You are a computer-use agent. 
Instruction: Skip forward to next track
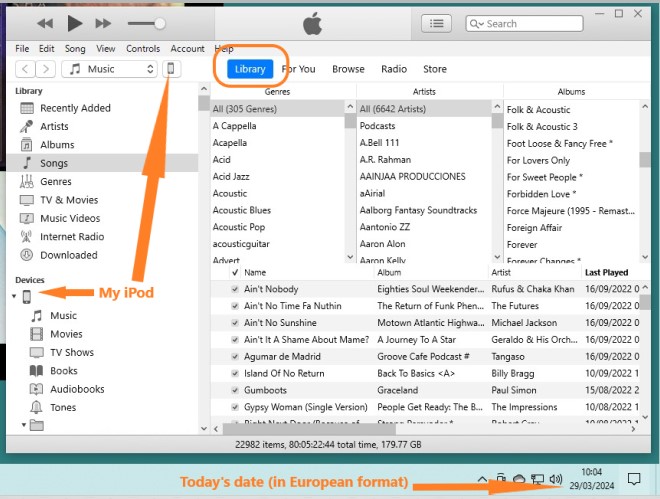103,24
